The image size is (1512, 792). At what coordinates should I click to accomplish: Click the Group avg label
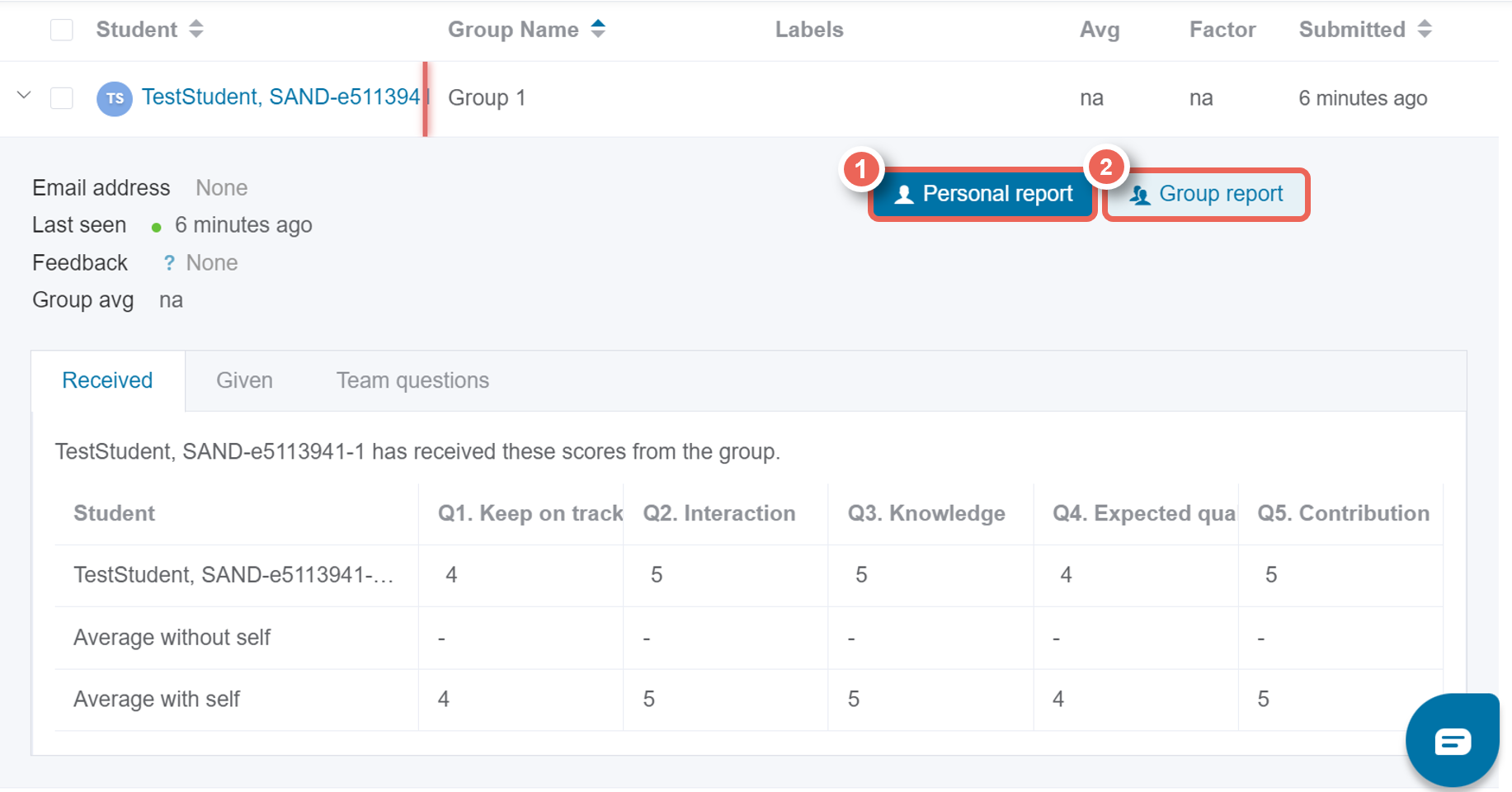[83, 300]
